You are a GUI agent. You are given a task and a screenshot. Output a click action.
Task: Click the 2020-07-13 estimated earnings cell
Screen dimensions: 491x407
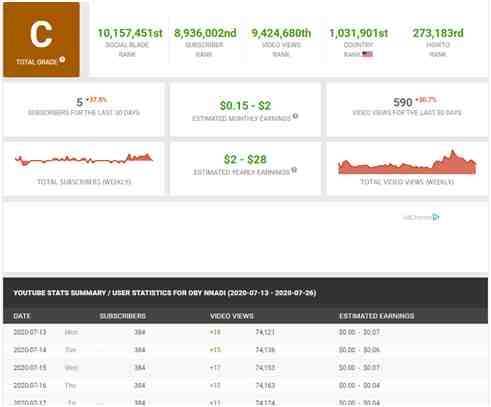pyautogui.click(x=359, y=332)
